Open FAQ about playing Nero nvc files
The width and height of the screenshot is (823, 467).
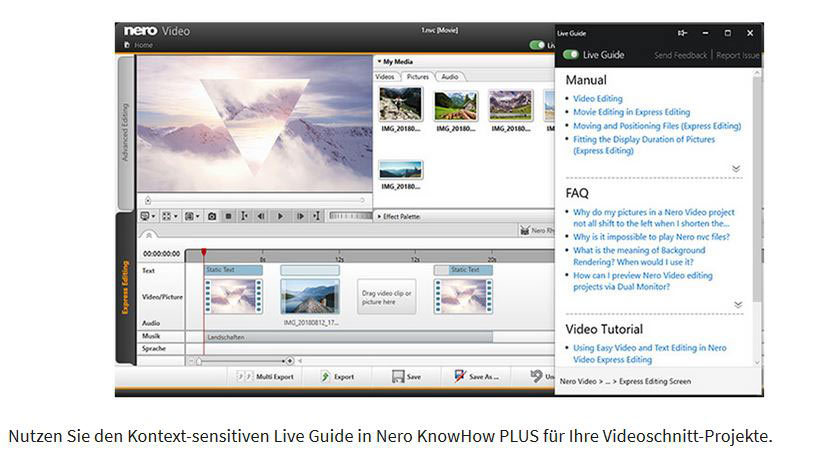[651, 237]
